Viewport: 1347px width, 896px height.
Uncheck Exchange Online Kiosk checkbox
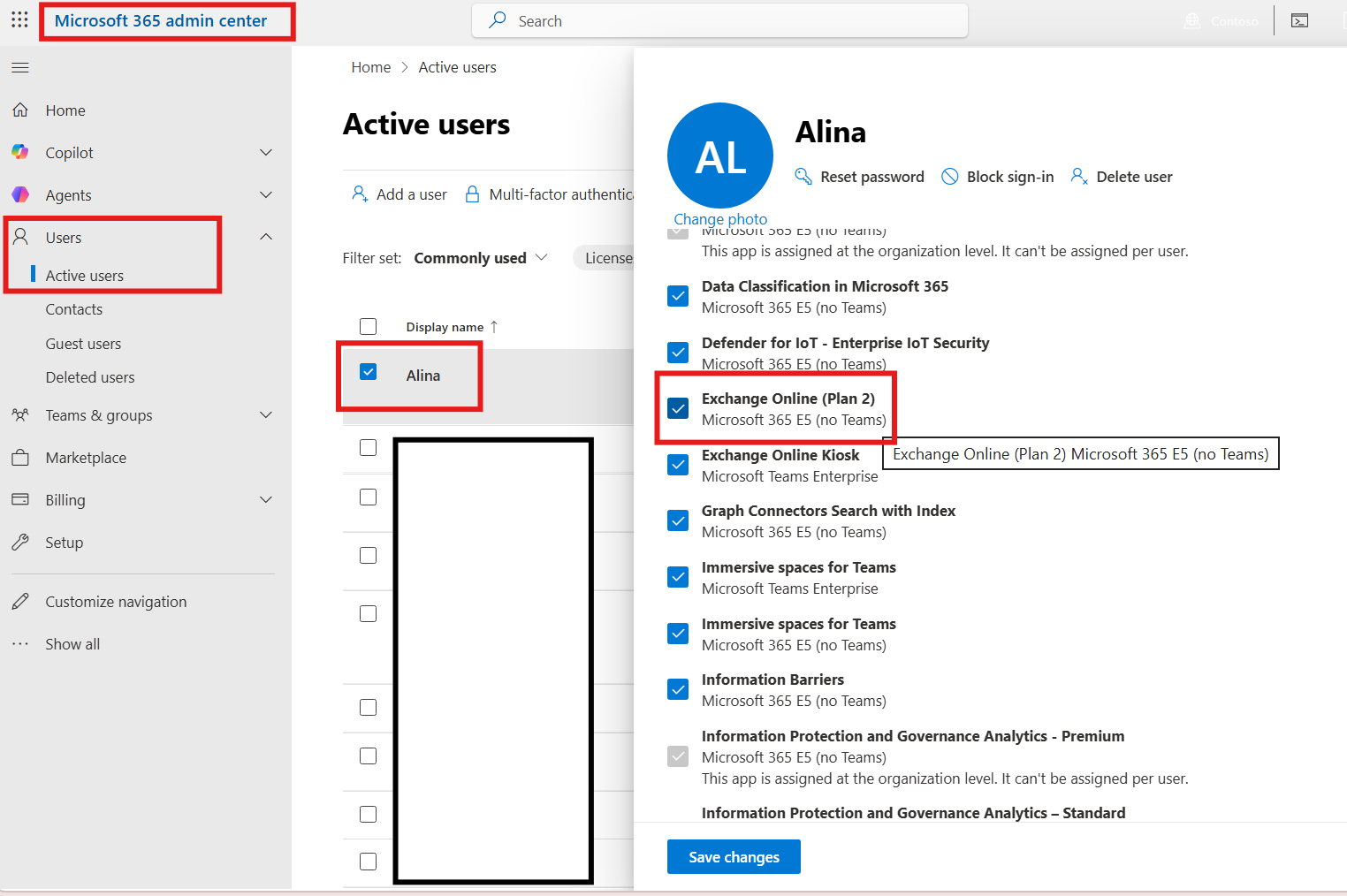[678, 465]
